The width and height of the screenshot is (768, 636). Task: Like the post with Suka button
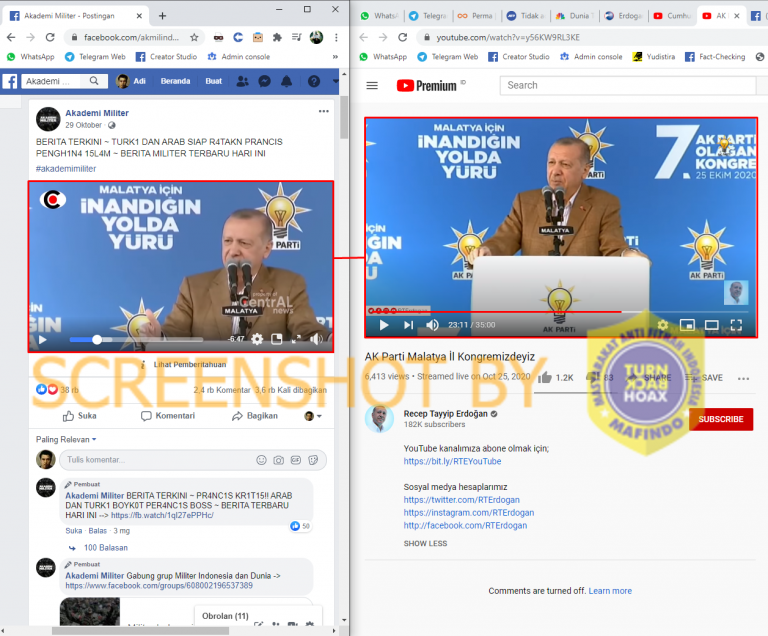coord(80,416)
